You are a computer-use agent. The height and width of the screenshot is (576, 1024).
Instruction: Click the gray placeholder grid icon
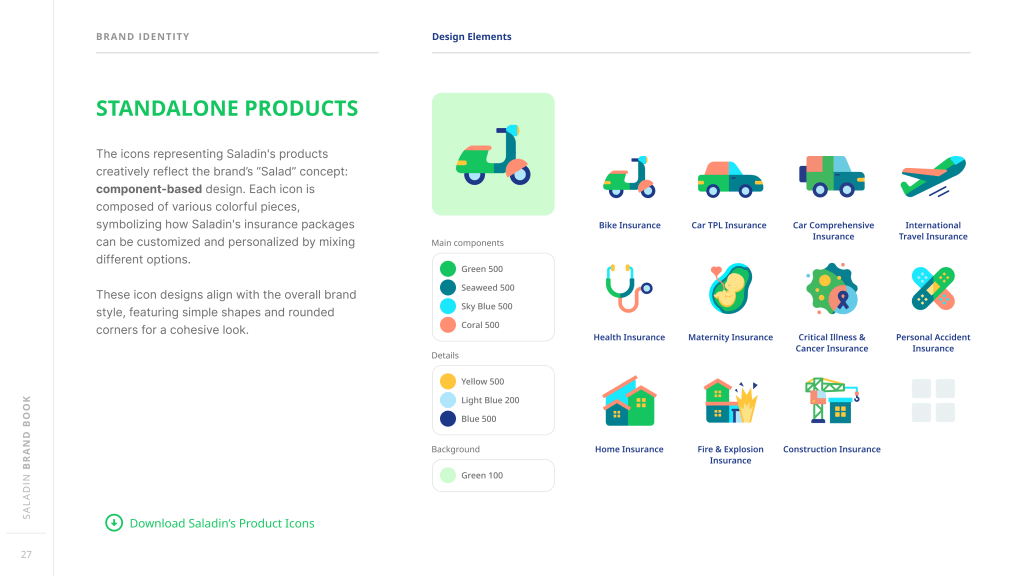[933, 400]
